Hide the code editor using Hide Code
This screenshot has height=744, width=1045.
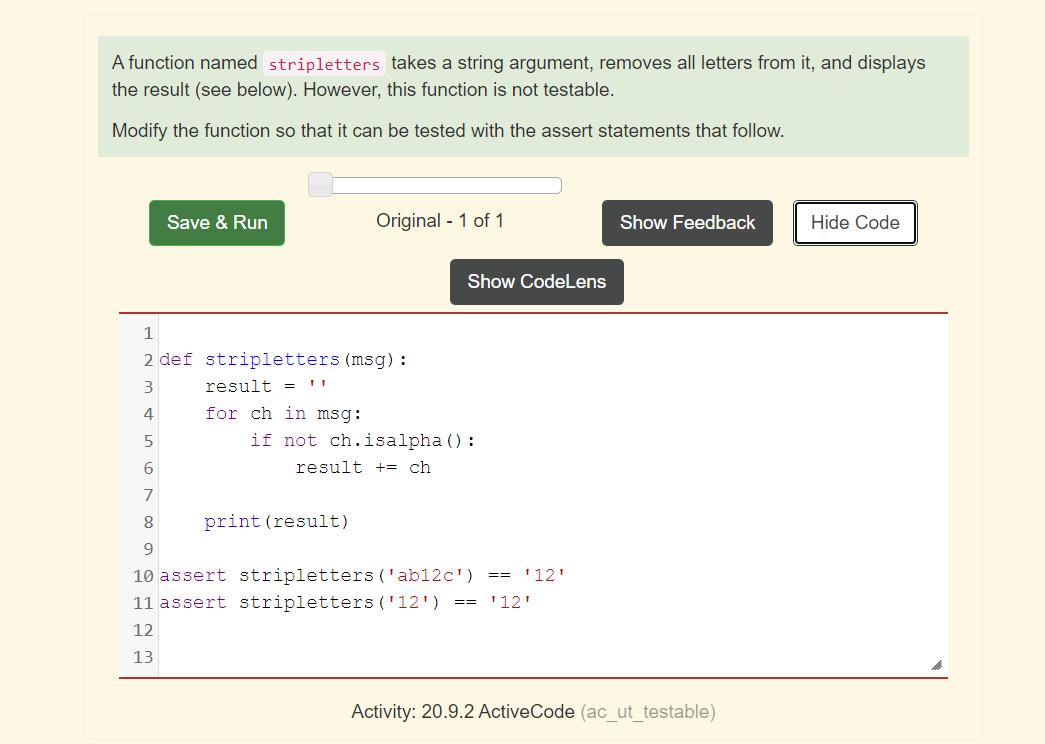pyautogui.click(x=855, y=222)
